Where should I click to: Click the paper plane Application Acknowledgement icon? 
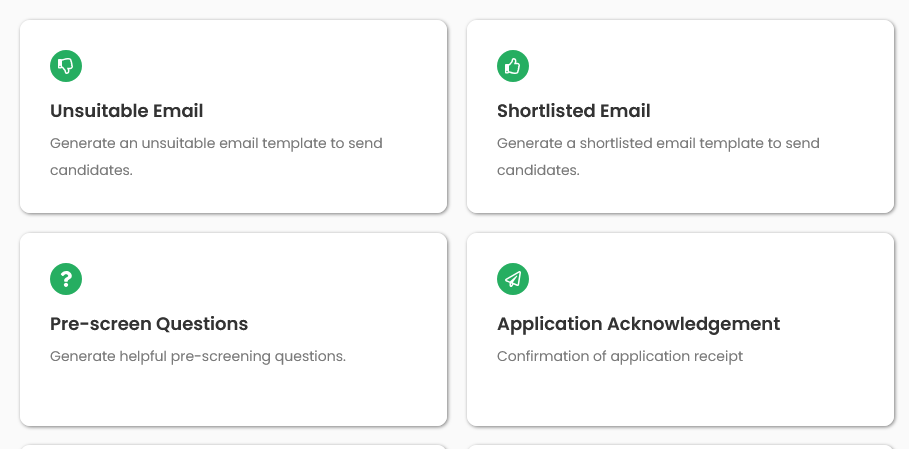[x=513, y=280]
